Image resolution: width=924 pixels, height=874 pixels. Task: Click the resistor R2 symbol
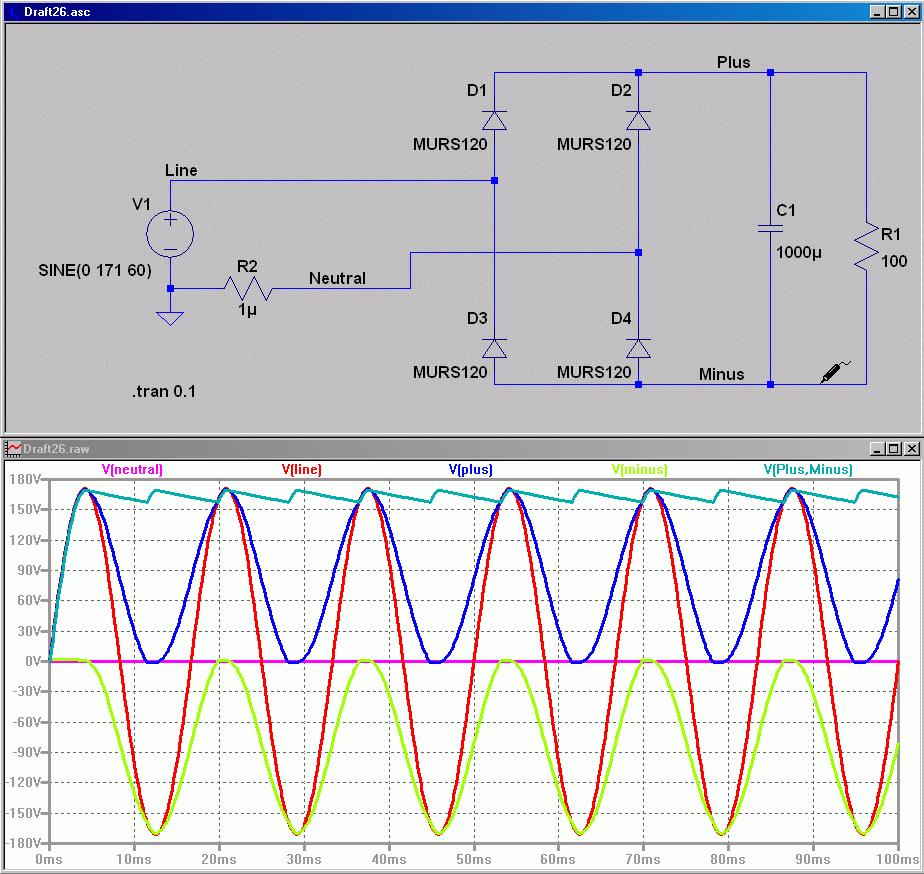click(248, 288)
